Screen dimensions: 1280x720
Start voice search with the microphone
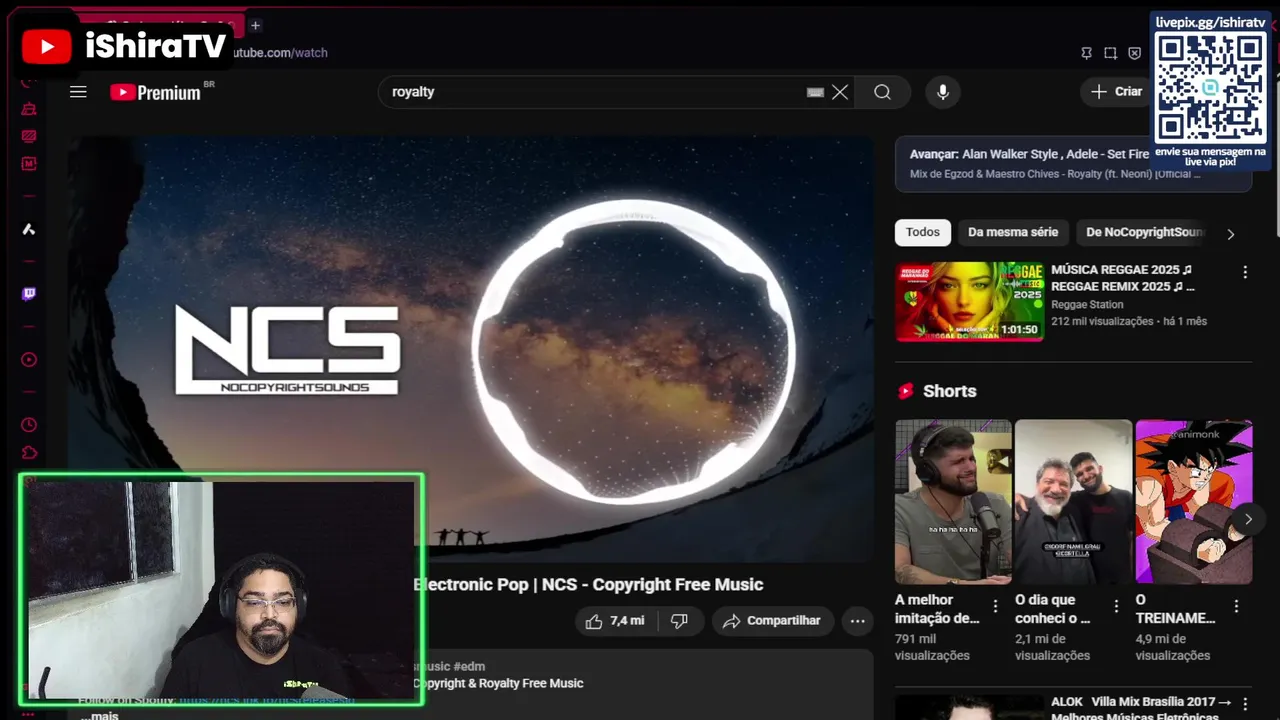pos(942,92)
